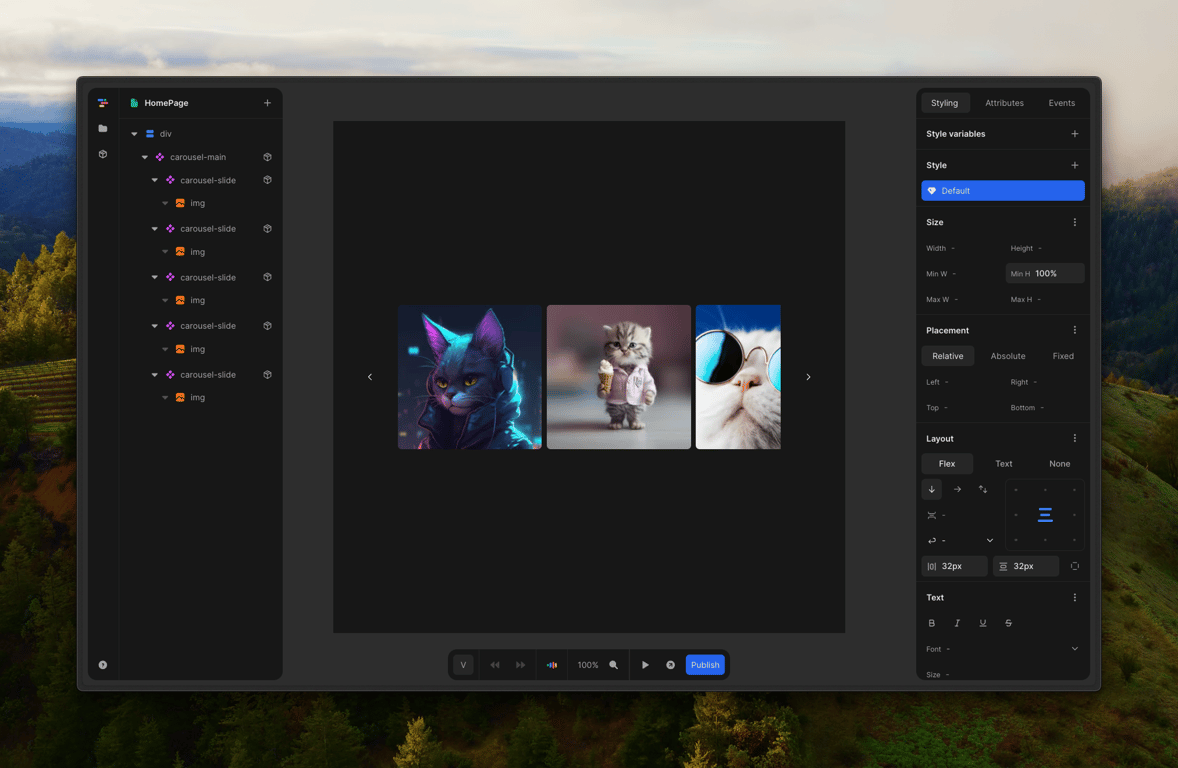1178x768 pixels.
Task: Start preview with the play icon
Action: point(645,665)
